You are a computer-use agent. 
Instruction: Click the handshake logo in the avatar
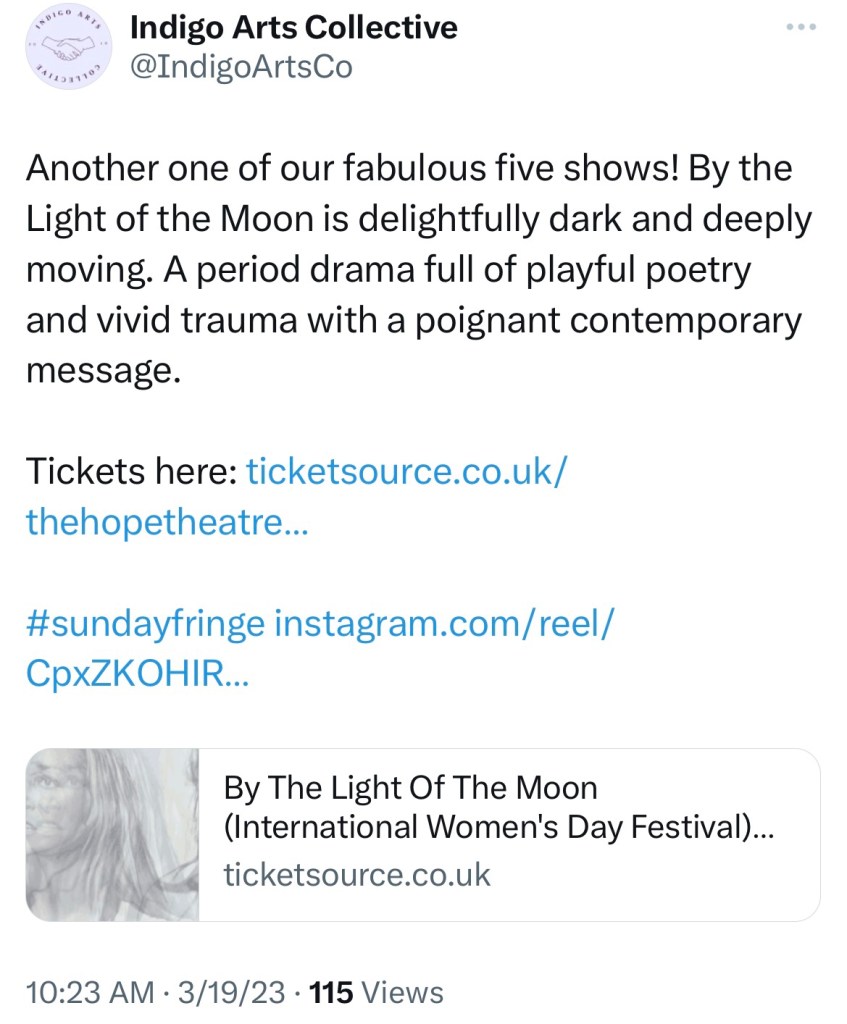pos(67,48)
